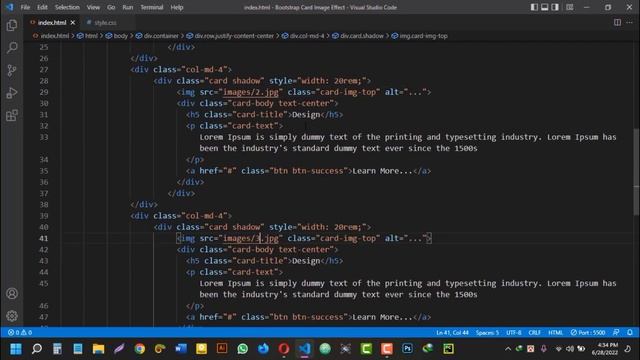Open the View menu
This screenshot has height=360, width=640.
point(93,7)
